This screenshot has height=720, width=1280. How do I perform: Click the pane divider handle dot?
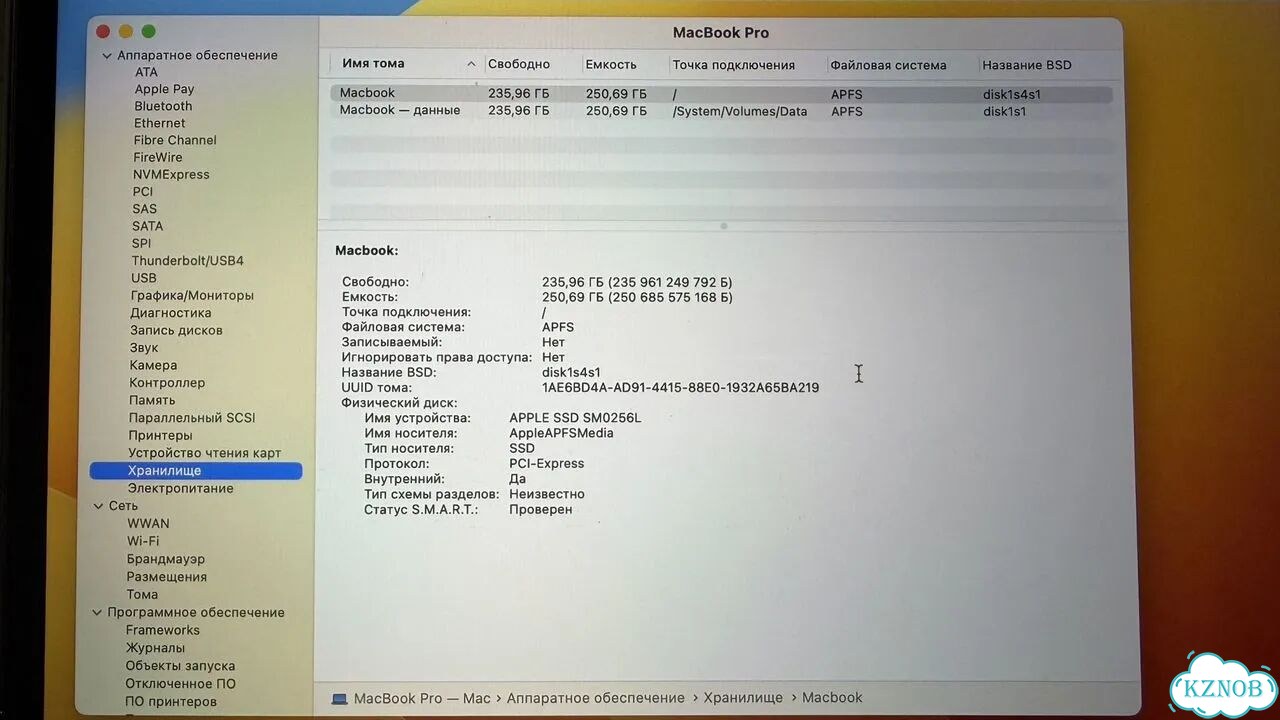724,227
